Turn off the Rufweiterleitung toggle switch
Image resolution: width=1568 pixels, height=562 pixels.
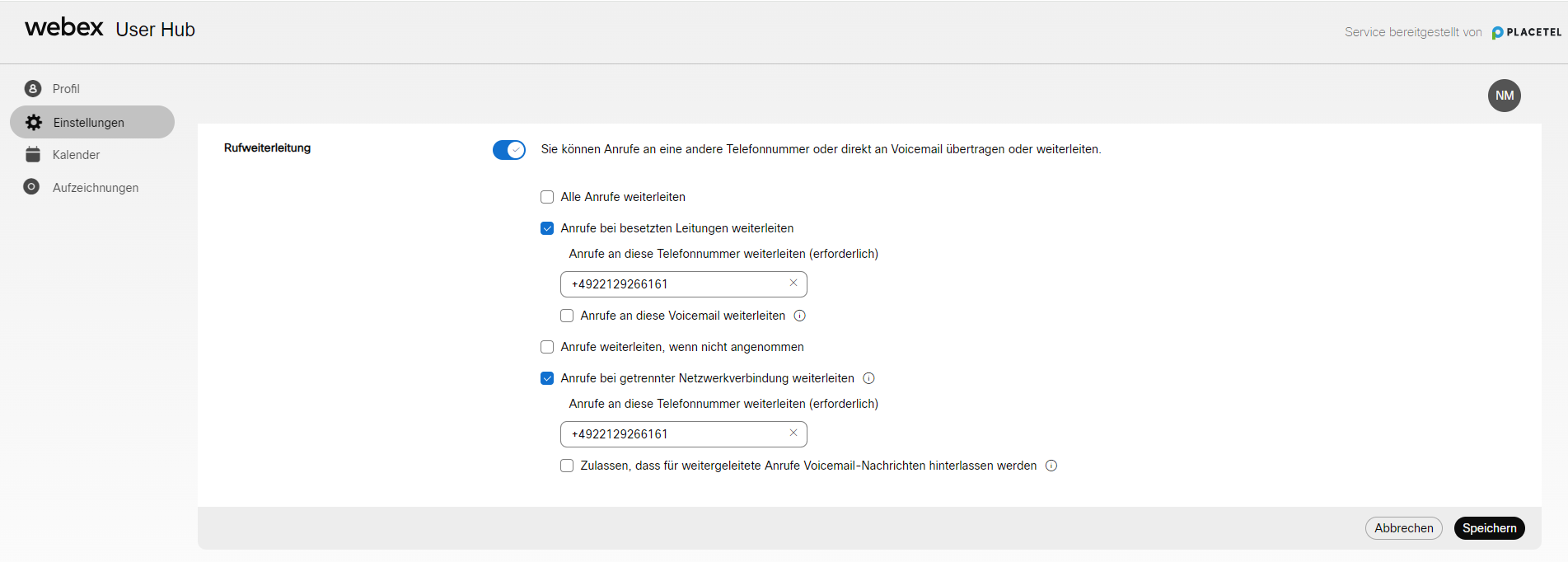pyautogui.click(x=509, y=150)
